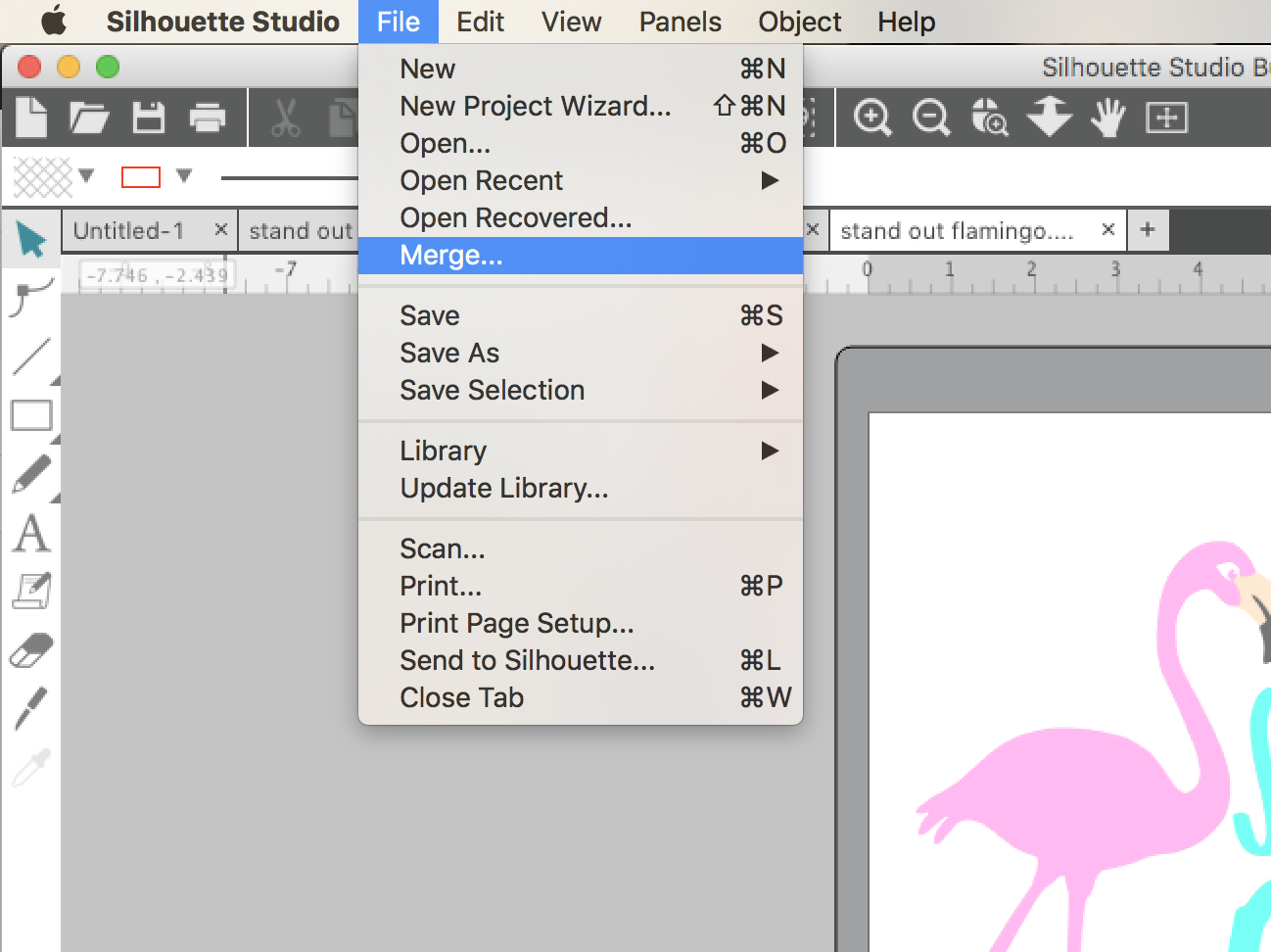Choose Print... from the File menu
1271x952 pixels.
click(x=581, y=586)
